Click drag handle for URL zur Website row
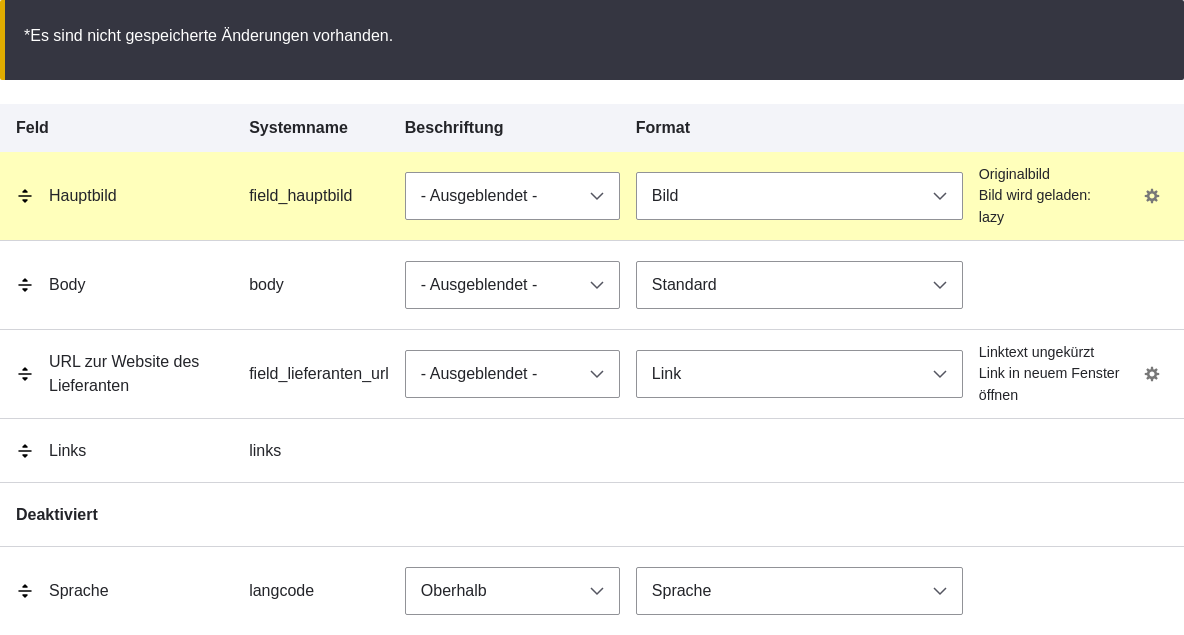1184x635 pixels. pyautogui.click(x=25, y=374)
